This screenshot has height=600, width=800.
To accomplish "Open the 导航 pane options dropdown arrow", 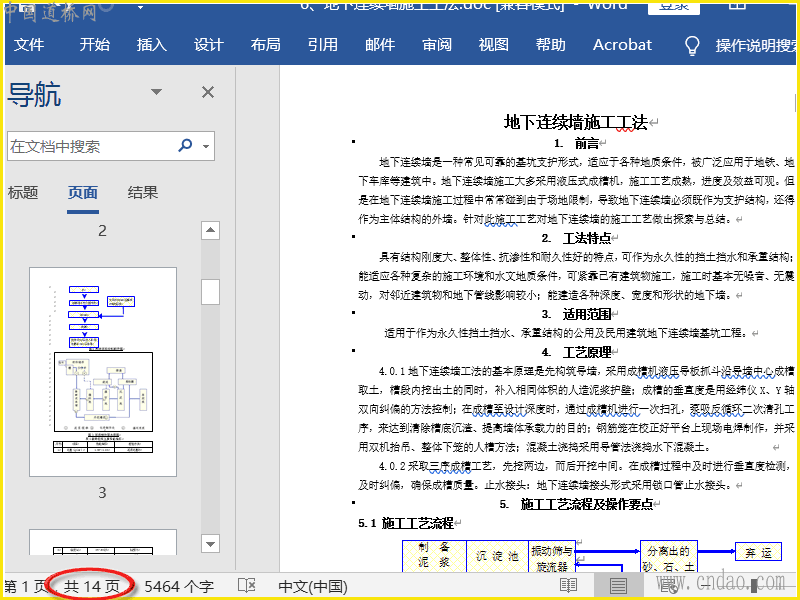I will coord(156,92).
